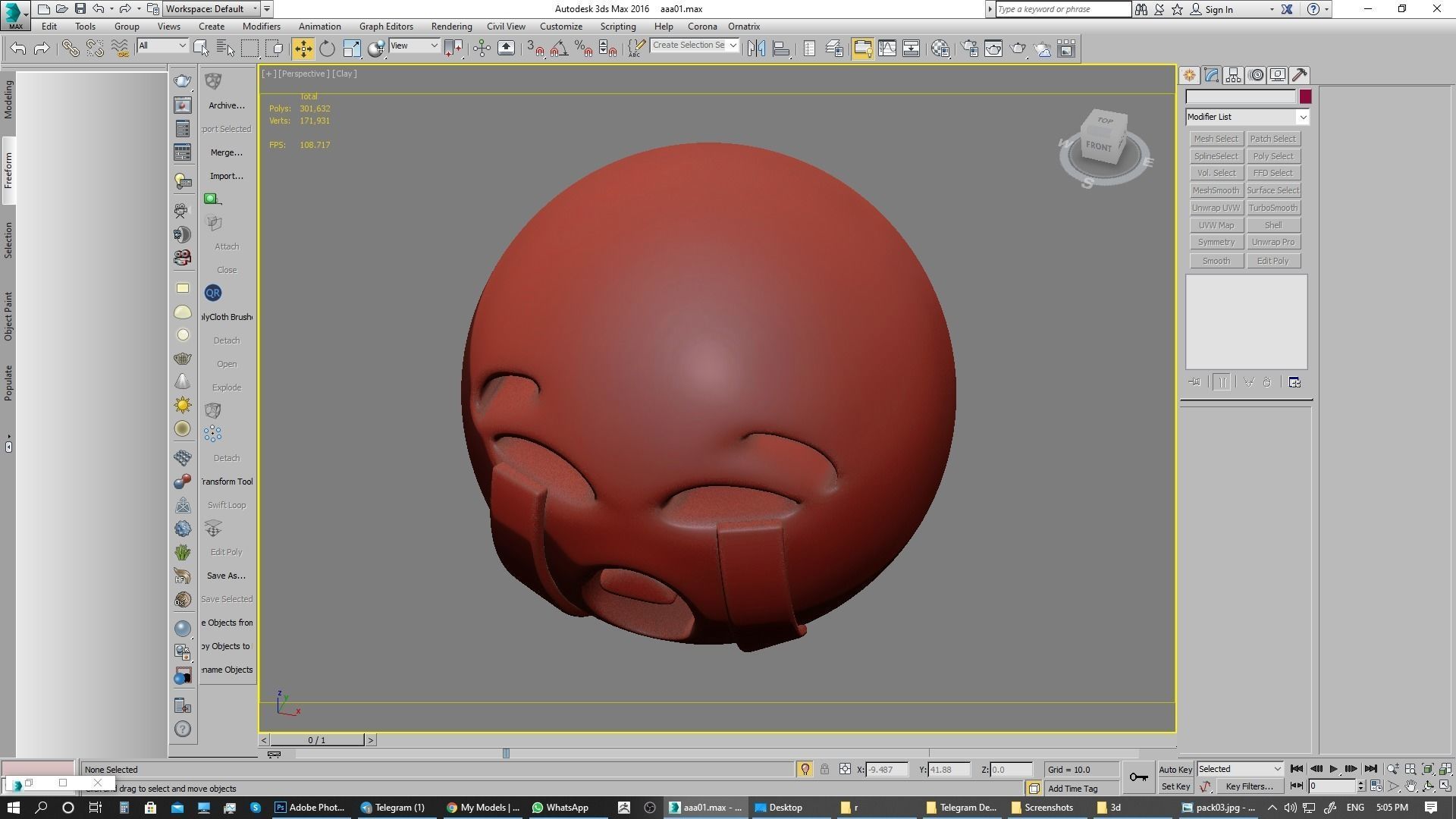This screenshot has width=1456, height=819.
Task: Click the Import... button
Action: click(226, 176)
